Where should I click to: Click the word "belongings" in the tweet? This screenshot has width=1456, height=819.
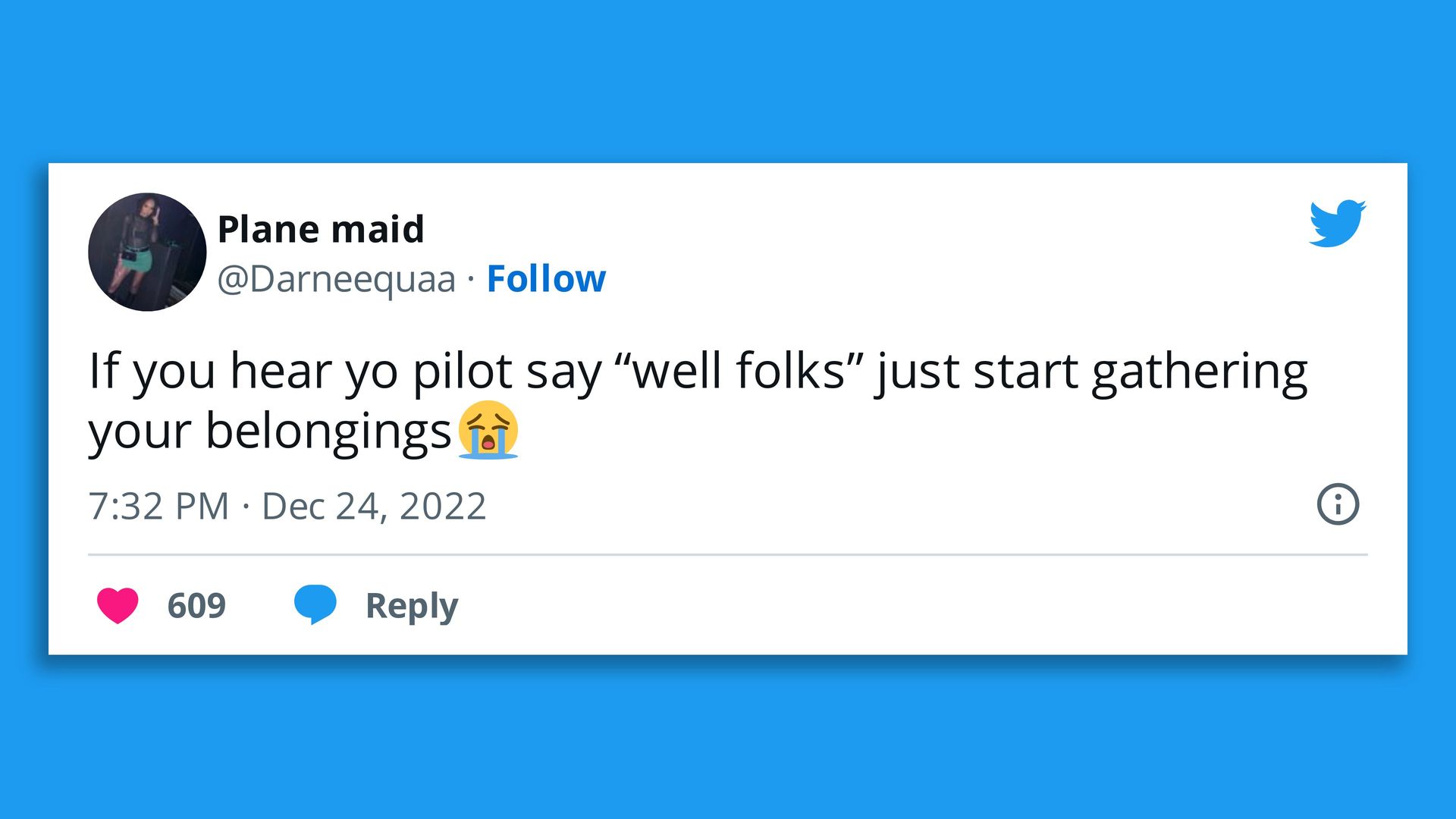328,431
